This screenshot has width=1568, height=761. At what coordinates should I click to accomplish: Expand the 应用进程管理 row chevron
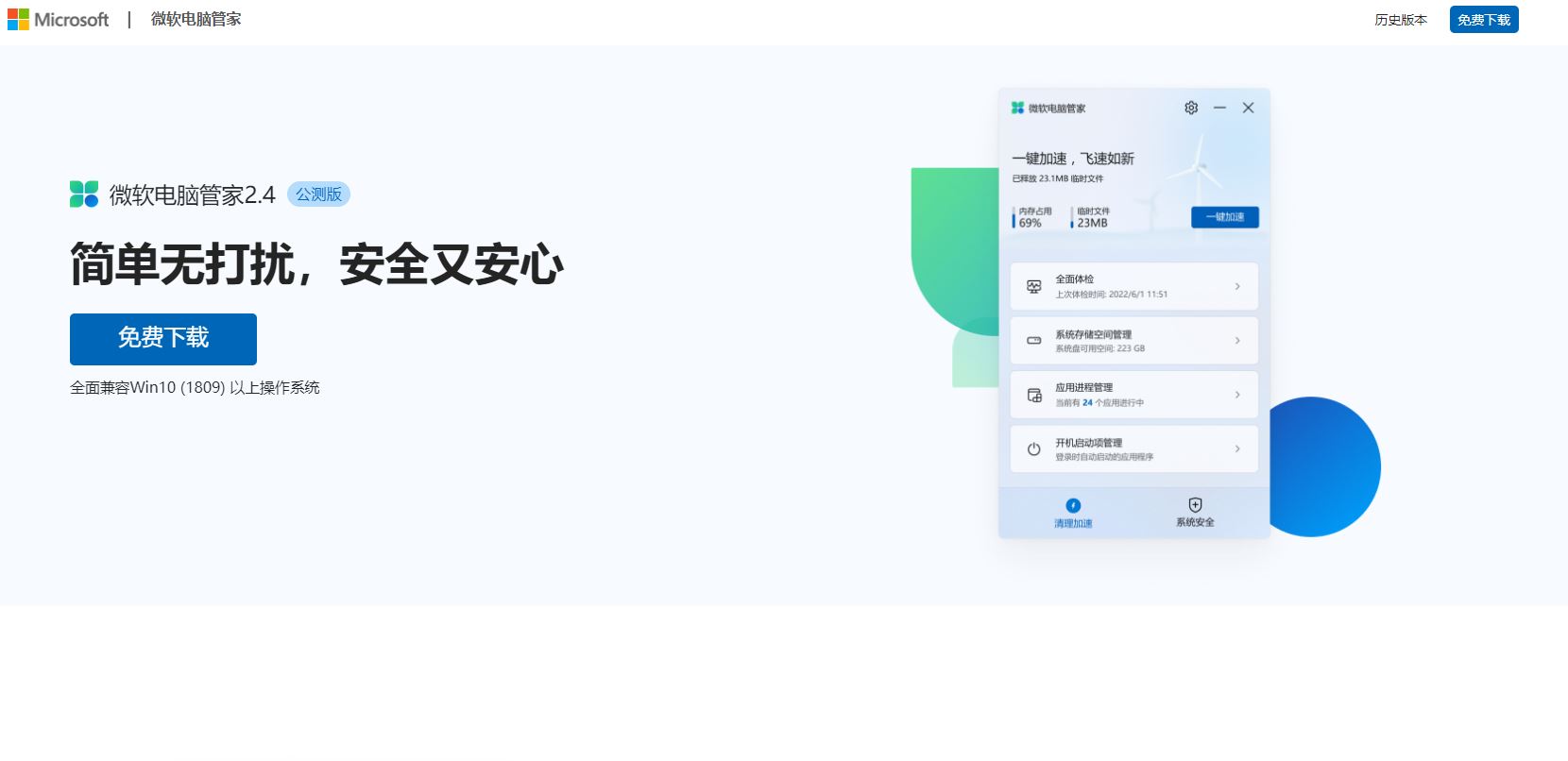1237,395
